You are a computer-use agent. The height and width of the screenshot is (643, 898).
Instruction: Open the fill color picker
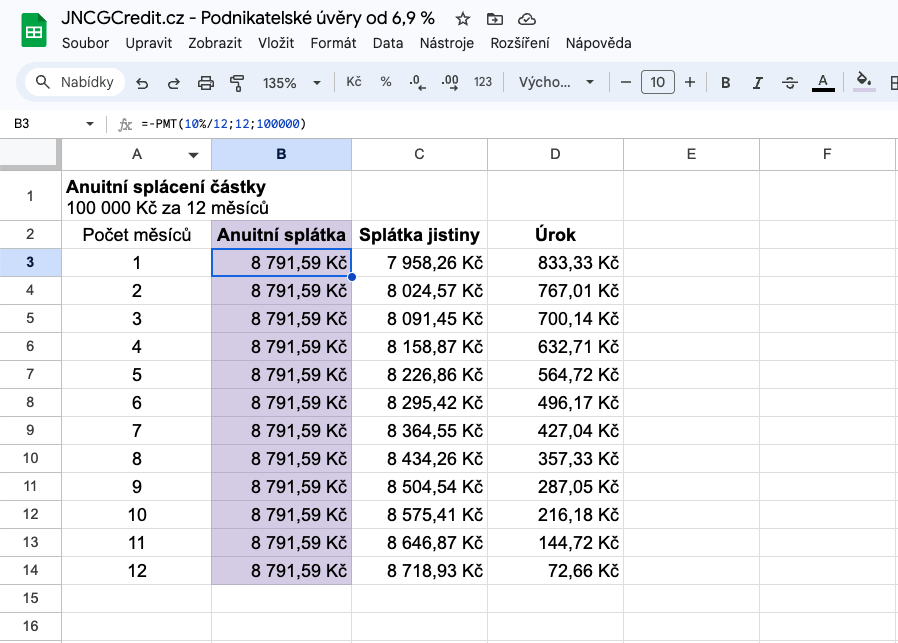864,82
